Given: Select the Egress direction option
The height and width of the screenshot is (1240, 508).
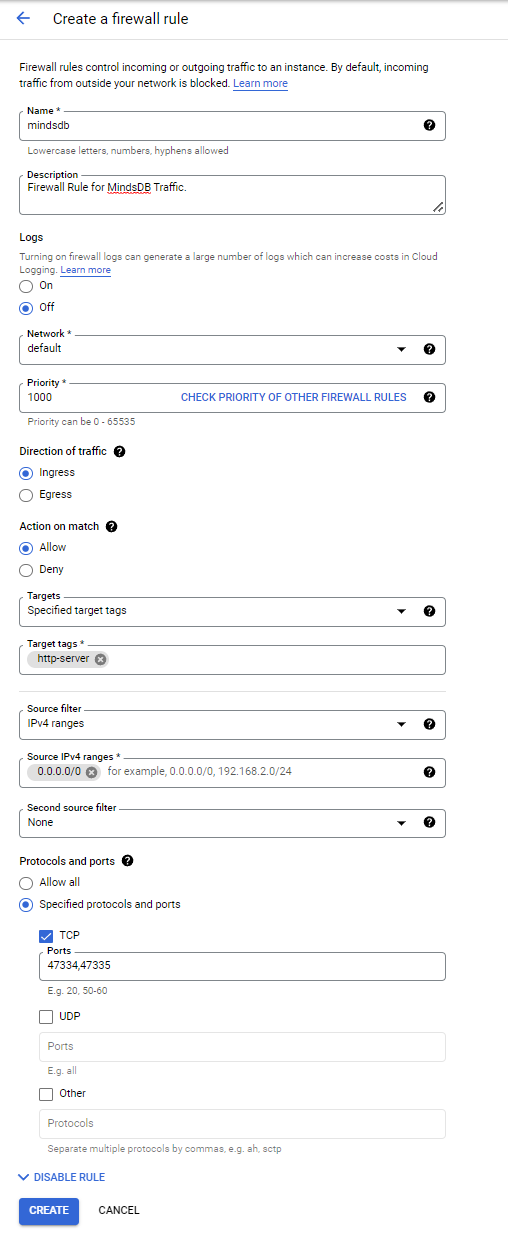Looking at the screenshot, I should pyautogui.click(x=26, y=494).
